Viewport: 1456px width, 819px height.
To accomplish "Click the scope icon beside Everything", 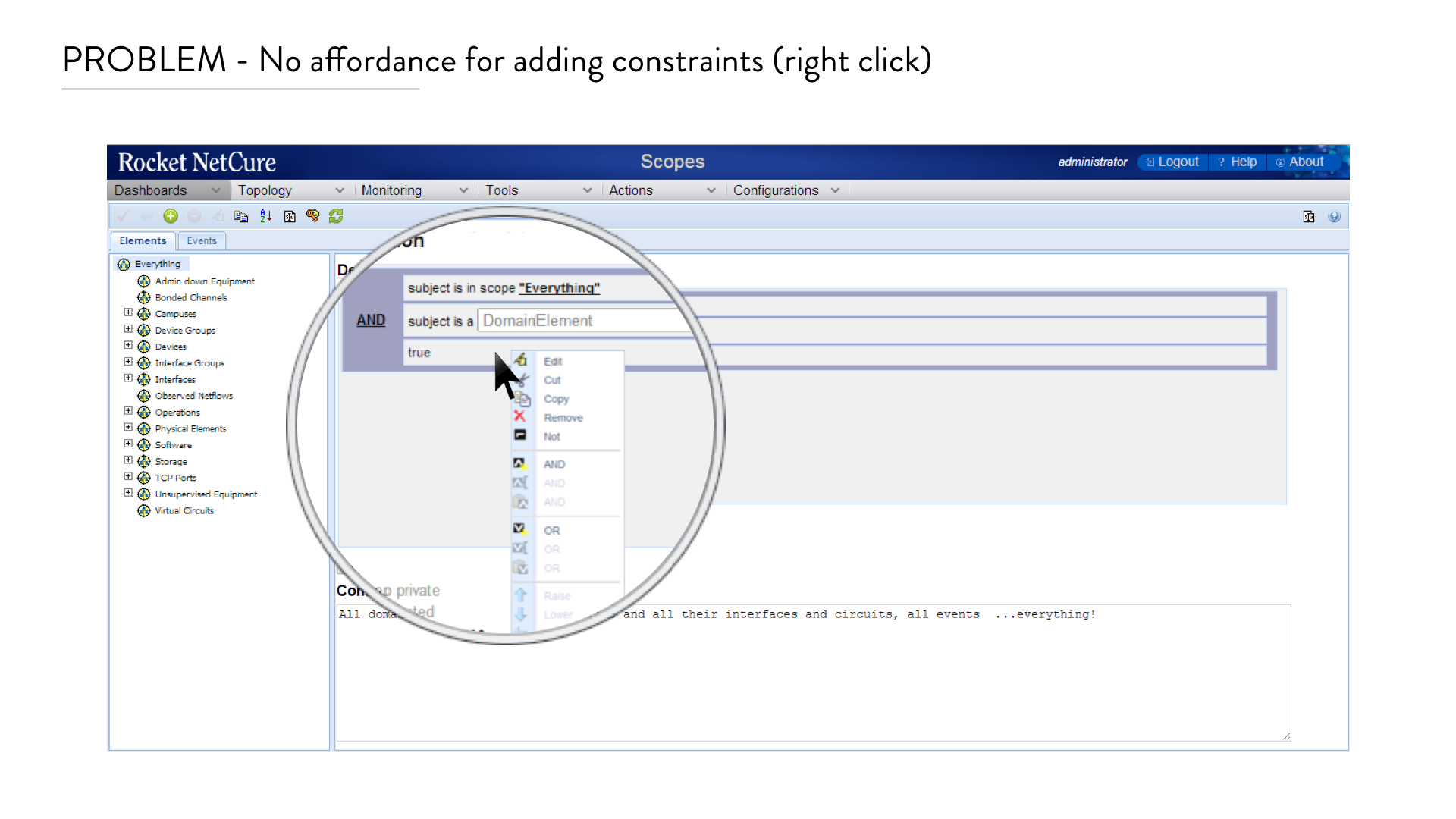I will click(124, 265).
